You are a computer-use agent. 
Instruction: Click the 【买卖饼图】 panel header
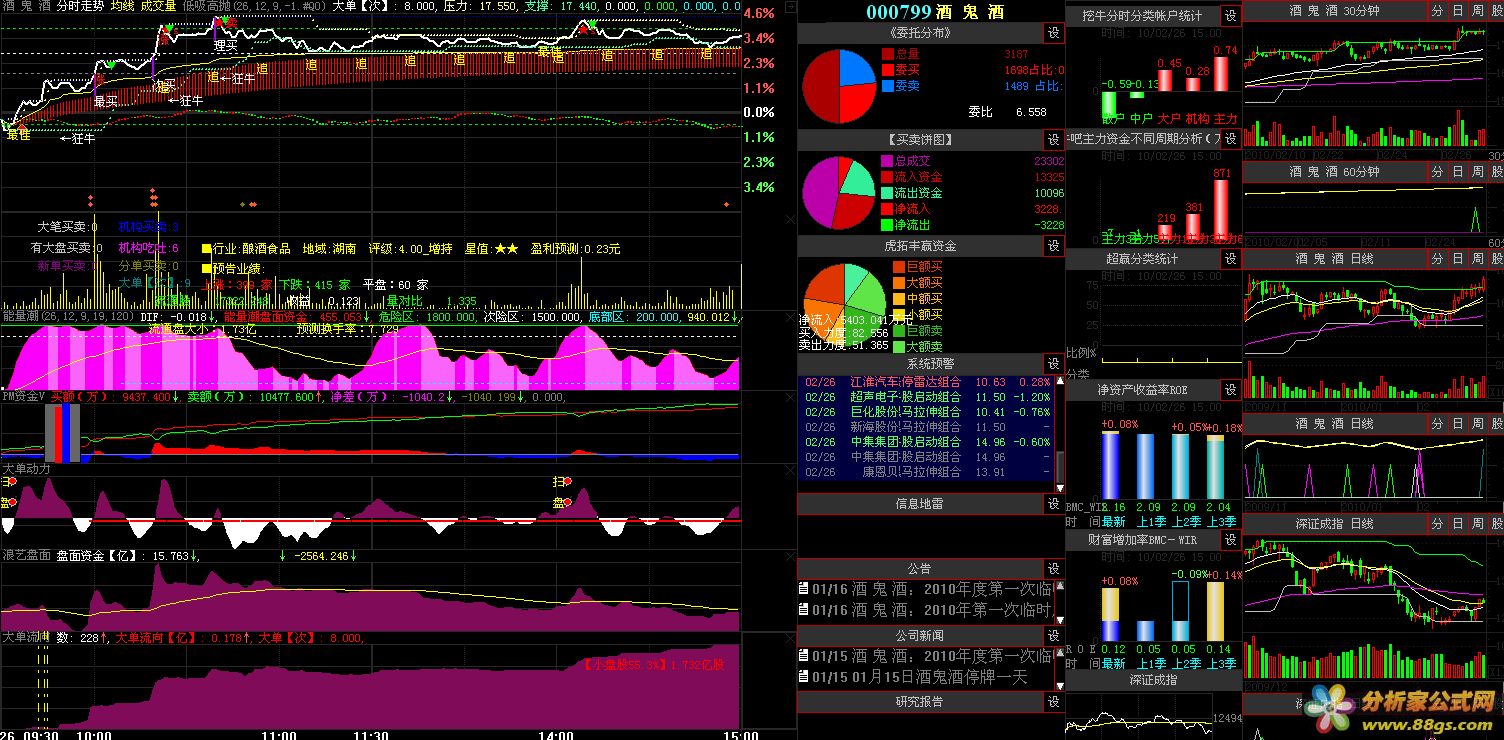920,139
